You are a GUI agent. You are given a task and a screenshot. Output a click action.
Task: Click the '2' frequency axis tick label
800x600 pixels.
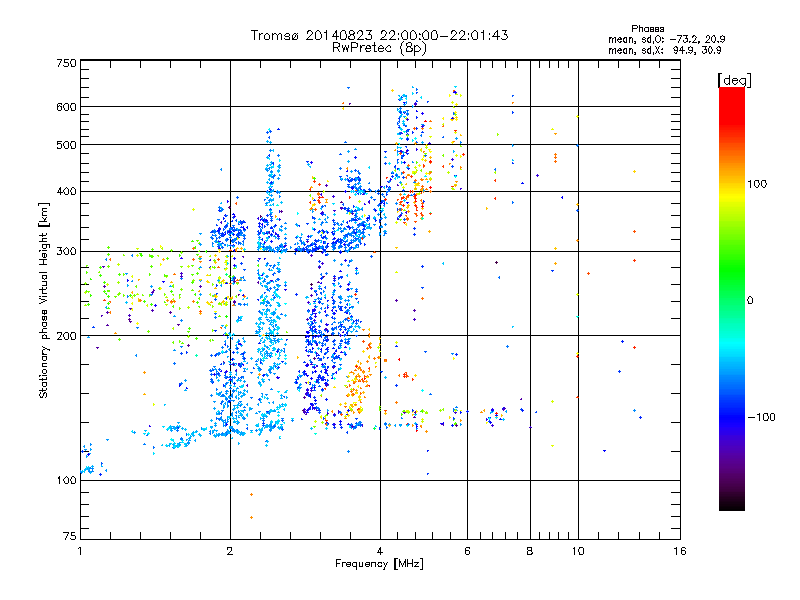click(230, 551)
